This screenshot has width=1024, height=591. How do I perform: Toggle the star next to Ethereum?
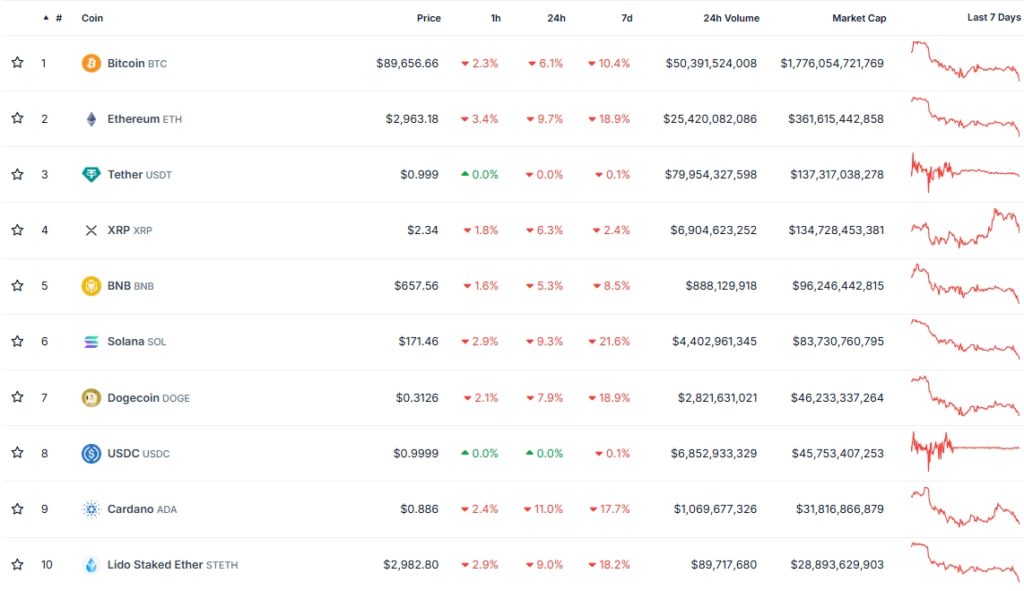point(16,118)
